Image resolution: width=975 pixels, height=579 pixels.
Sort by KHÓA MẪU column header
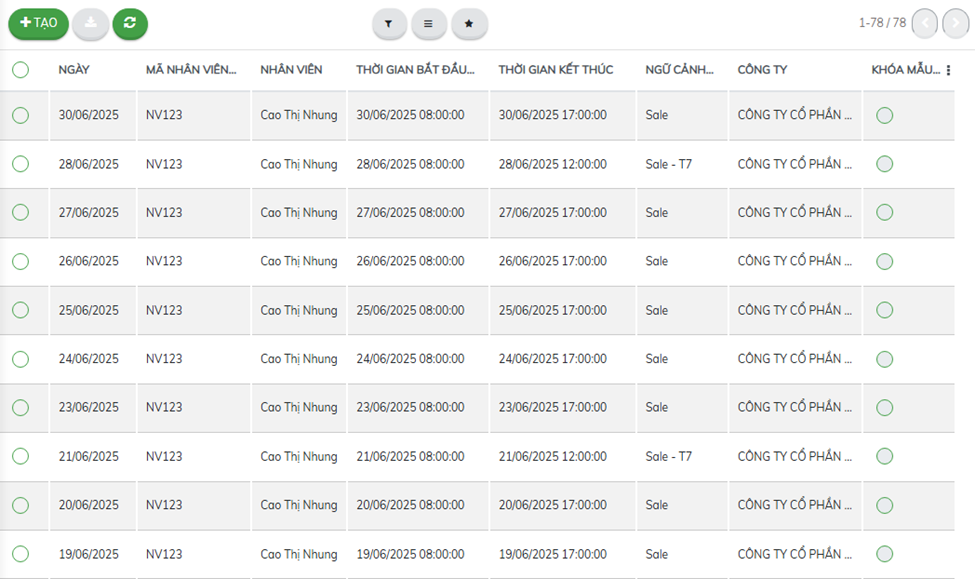(905, 70)
